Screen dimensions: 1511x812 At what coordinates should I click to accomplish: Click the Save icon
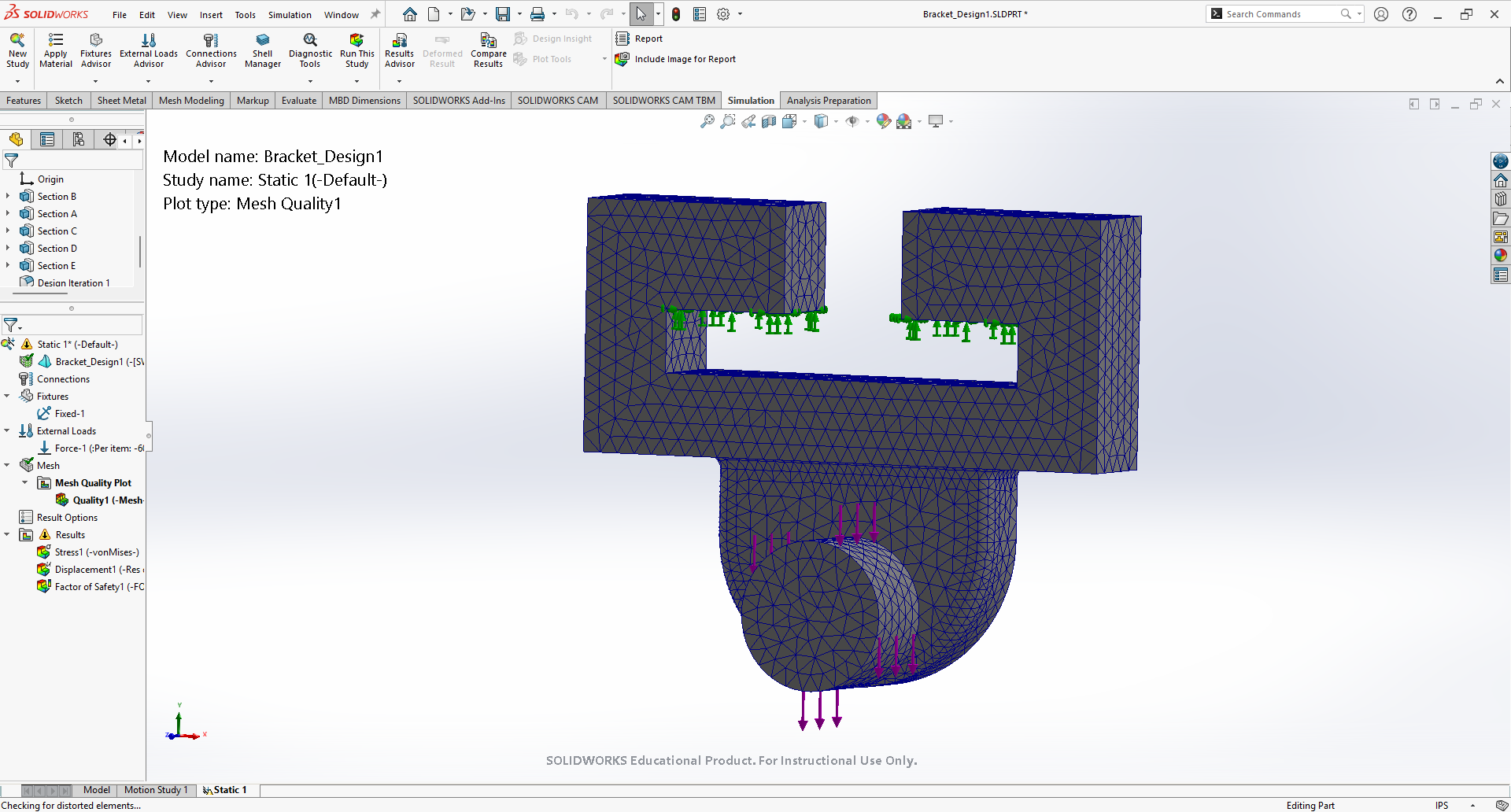click(502, 14)
